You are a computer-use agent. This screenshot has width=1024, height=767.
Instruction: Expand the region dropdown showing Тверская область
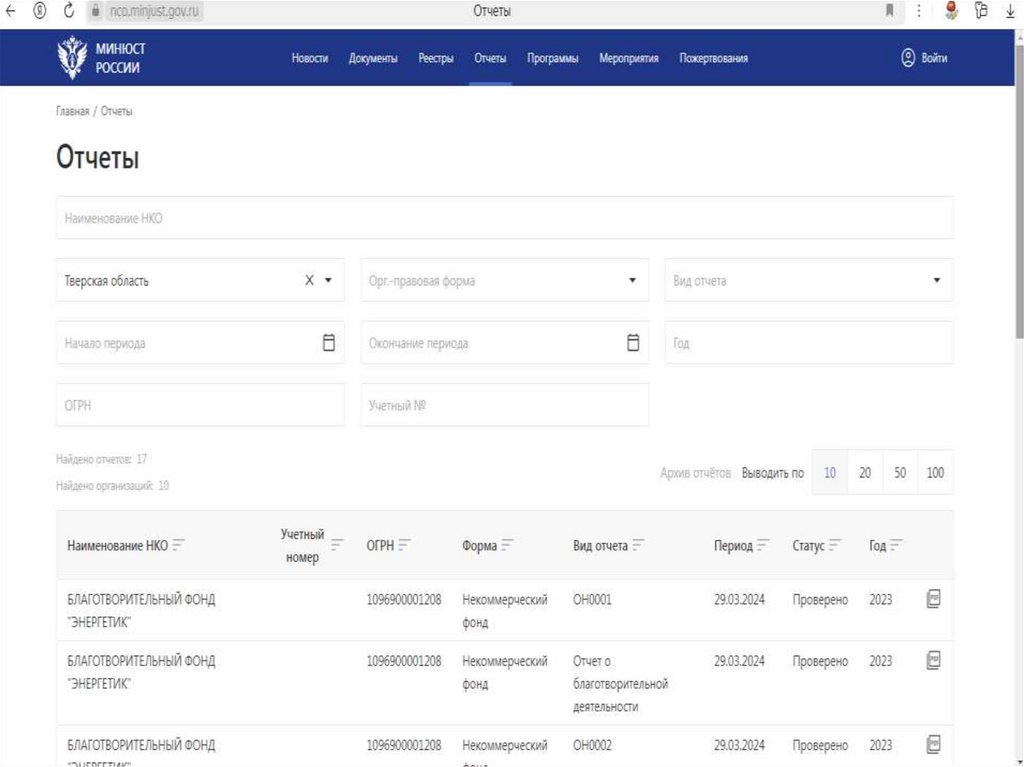point(328,281)
